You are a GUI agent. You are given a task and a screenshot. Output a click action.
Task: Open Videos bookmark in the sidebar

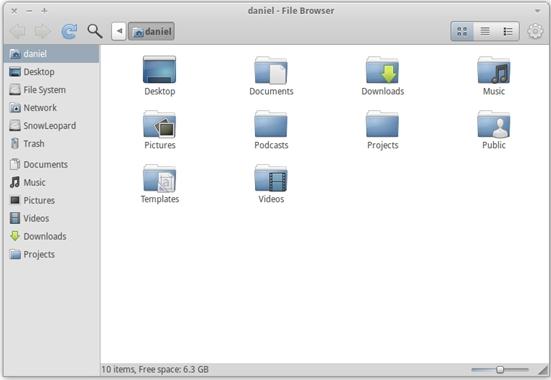(52, 218)
